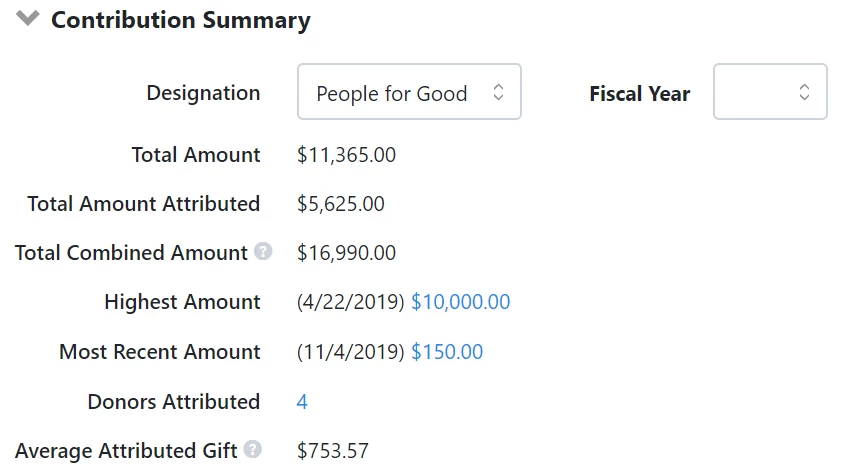The height and width of the screenshot is (472, 856).
Task: Select the $5,625.00 attributed amount value
Action: pos(341,204)
